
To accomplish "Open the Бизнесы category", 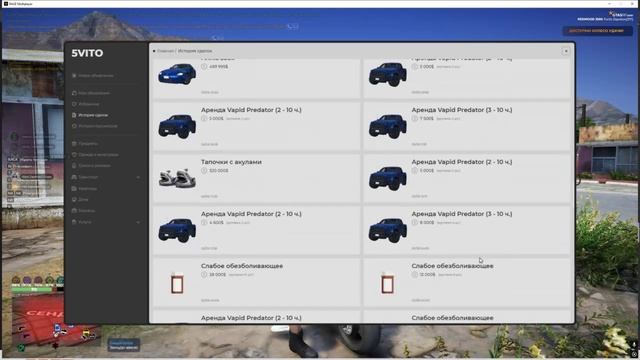I will click(x=84, y=211).
